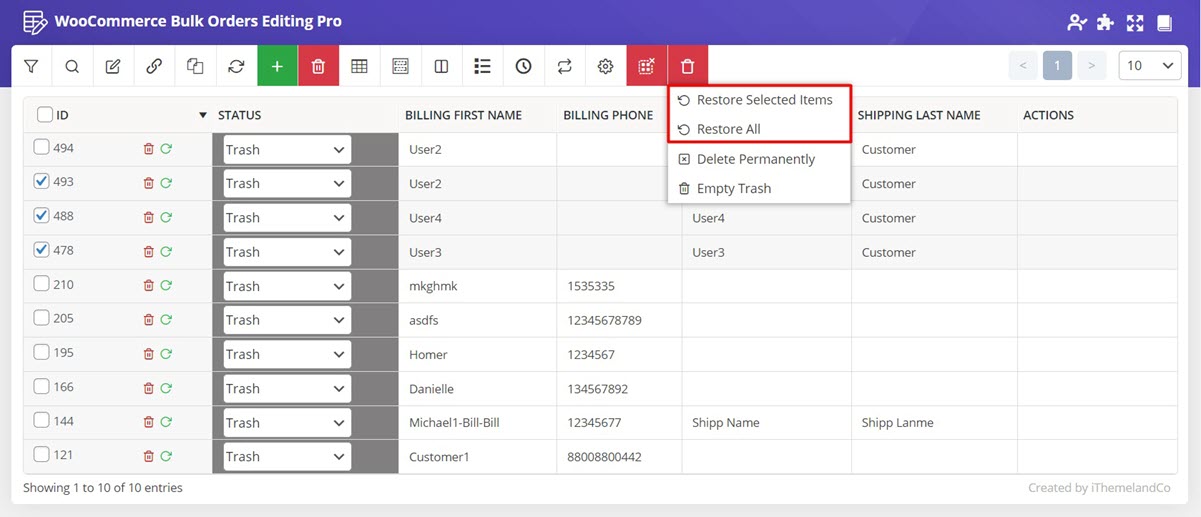
Task: Click the reload refresh toolbar icon
Action: (x=236, y=66)
